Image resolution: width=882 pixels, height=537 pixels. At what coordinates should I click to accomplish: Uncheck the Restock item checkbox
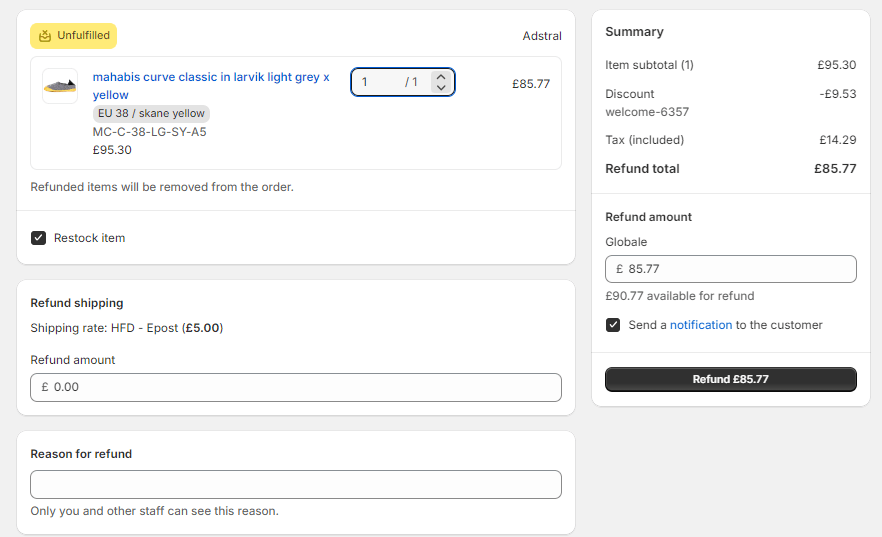(38, 238)
